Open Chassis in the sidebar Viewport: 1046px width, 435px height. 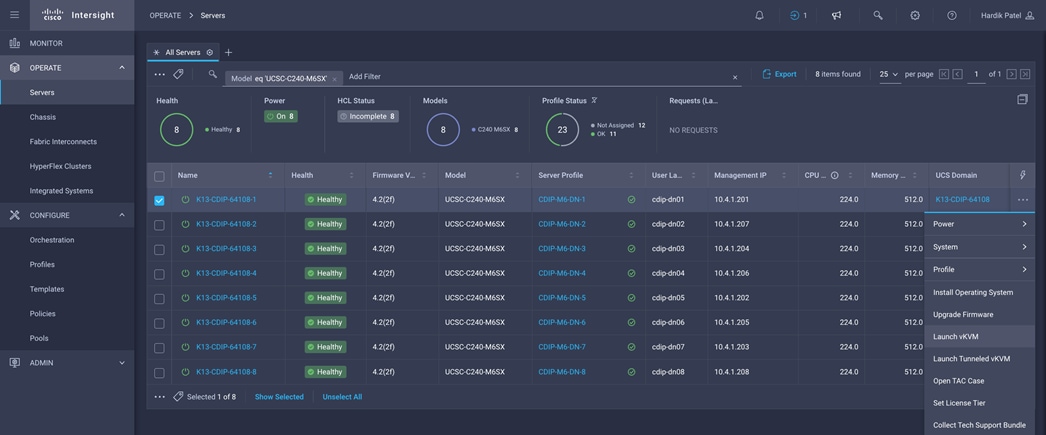click(43, 117)
